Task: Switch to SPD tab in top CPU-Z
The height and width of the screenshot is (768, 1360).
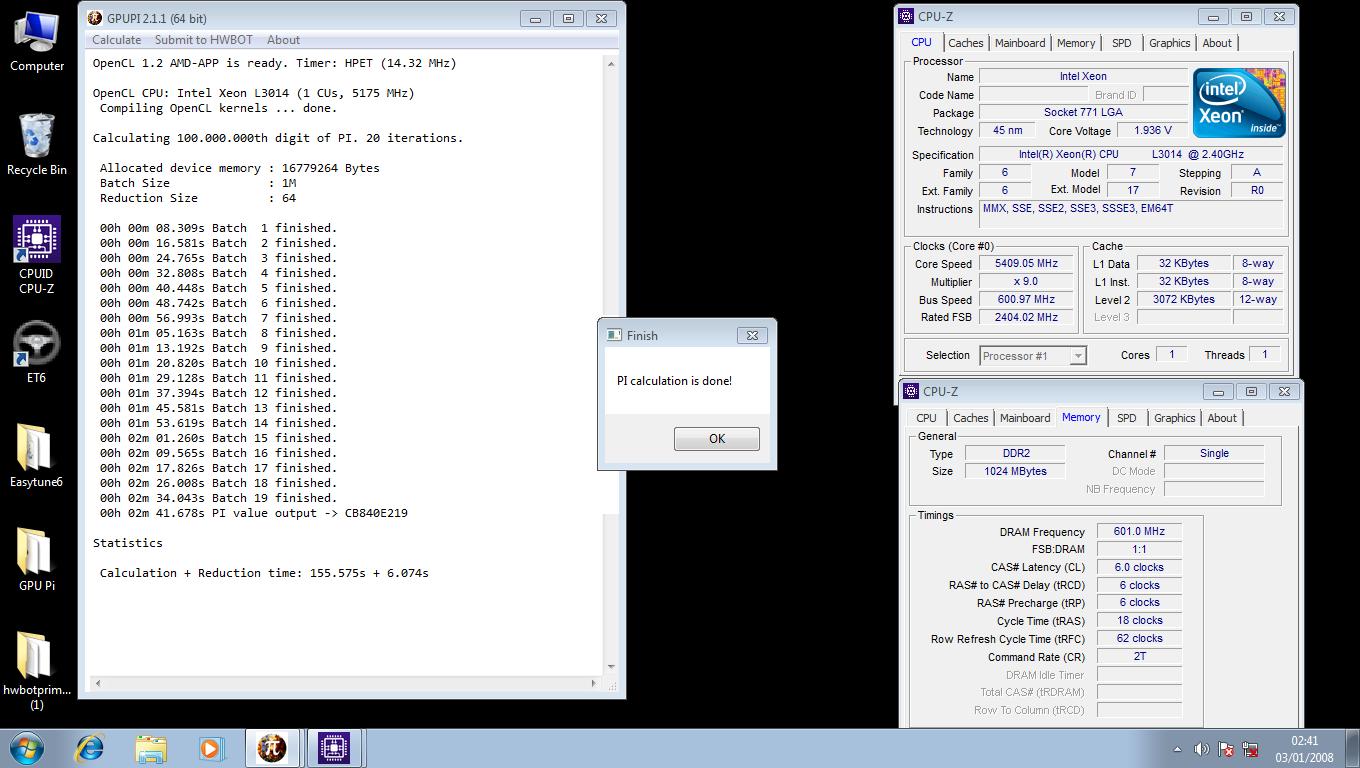Action: 1122,43
